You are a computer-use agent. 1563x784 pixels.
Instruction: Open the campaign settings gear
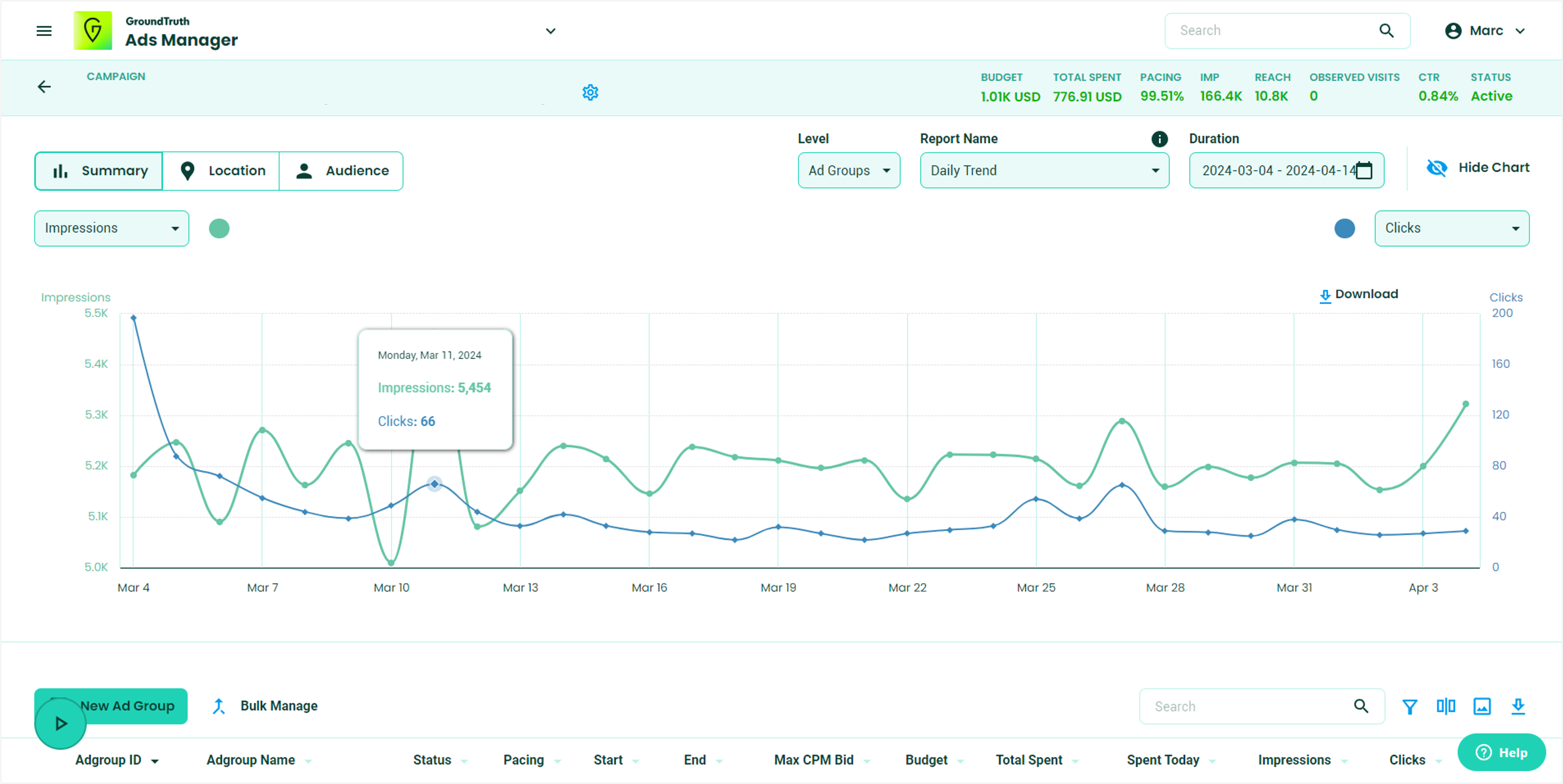[x=590, y=92]
